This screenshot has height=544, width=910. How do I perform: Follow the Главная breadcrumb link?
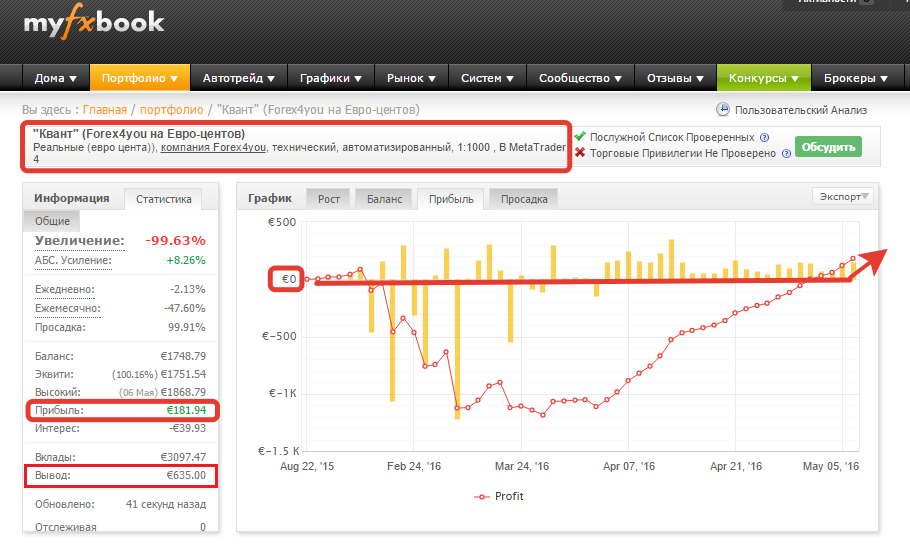[104, 110]
